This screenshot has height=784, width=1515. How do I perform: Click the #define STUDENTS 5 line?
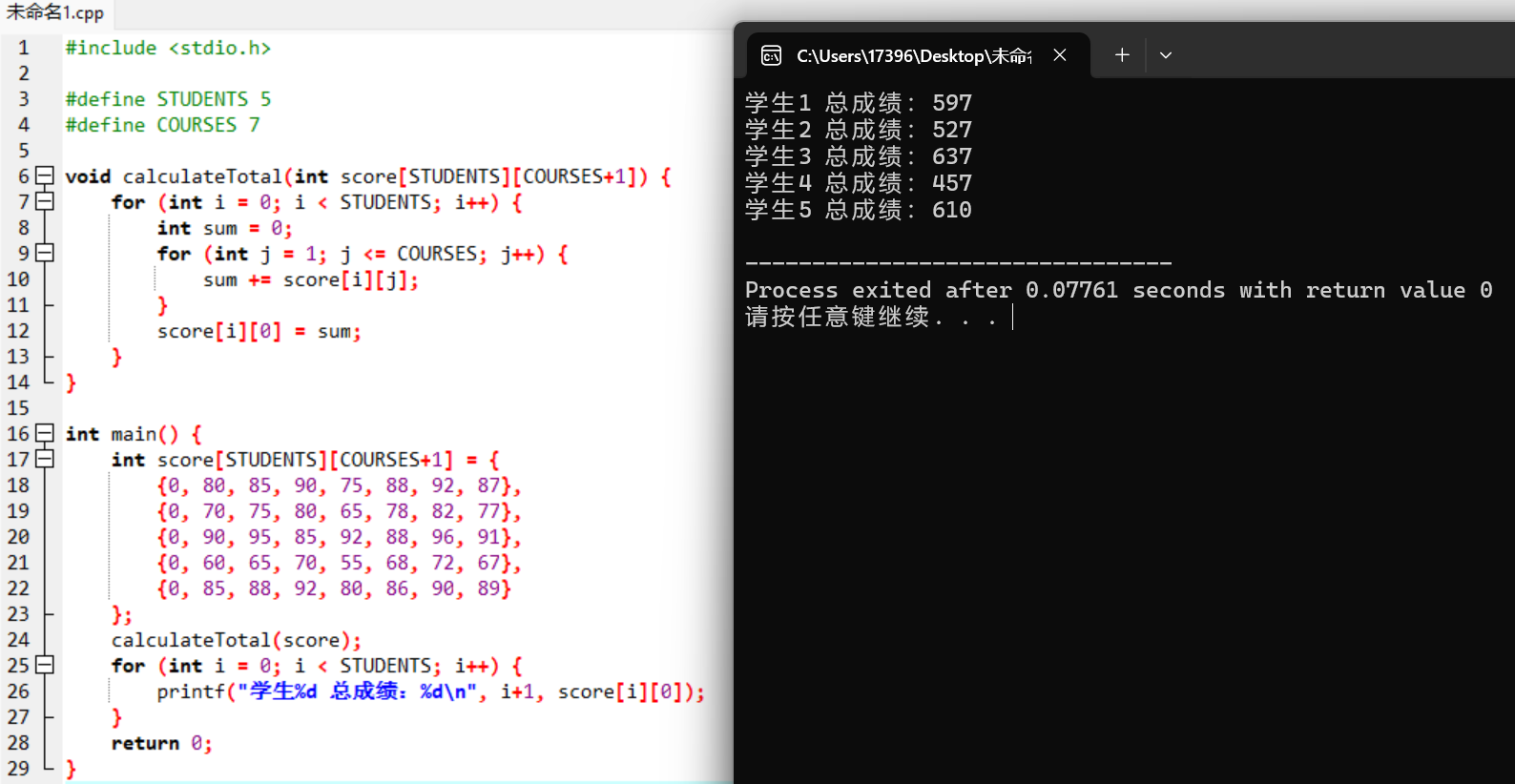(x=168, y=99)
